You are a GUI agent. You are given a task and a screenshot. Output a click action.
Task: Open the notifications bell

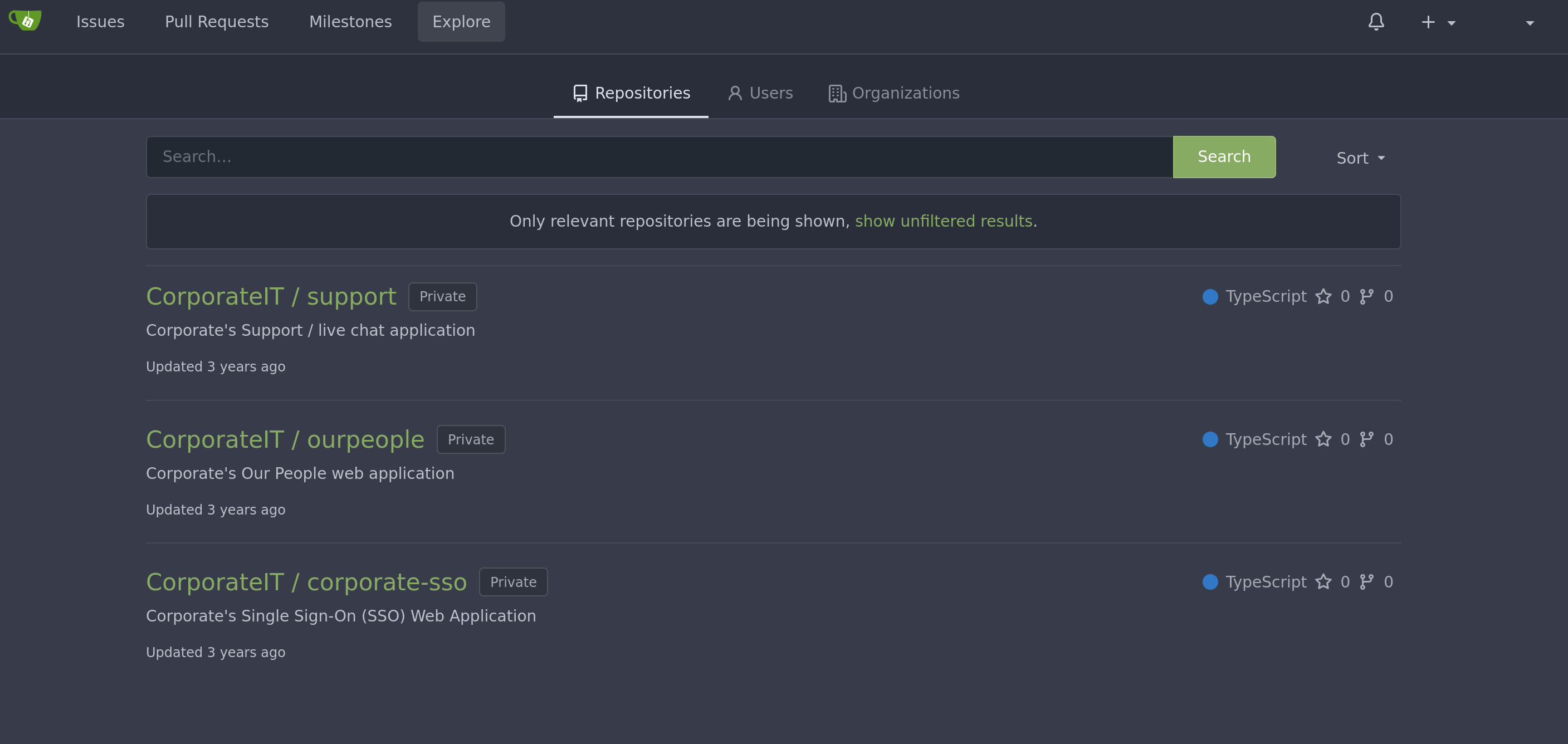coord(1376,22)
